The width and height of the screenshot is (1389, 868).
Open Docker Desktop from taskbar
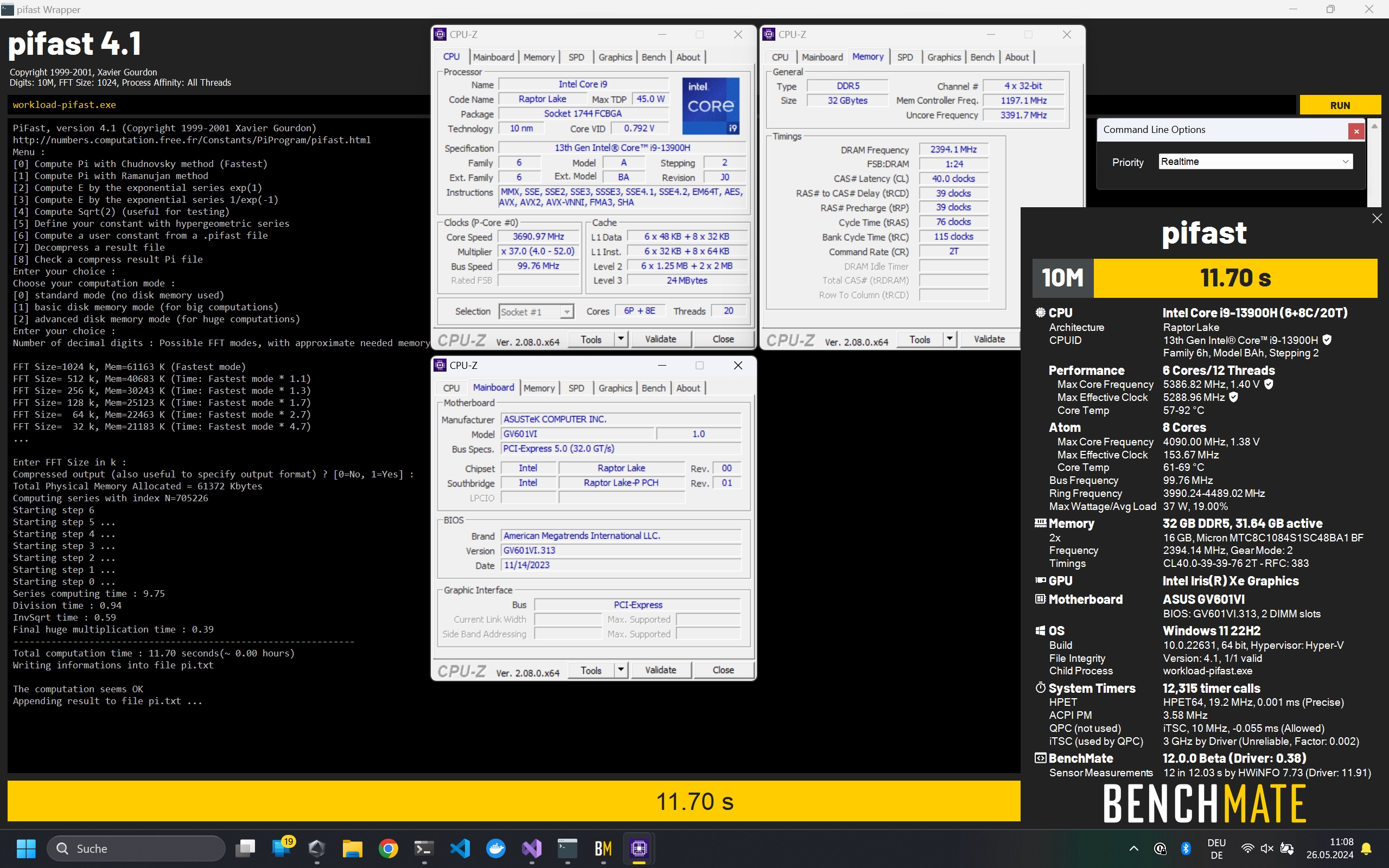pos(496,848)
